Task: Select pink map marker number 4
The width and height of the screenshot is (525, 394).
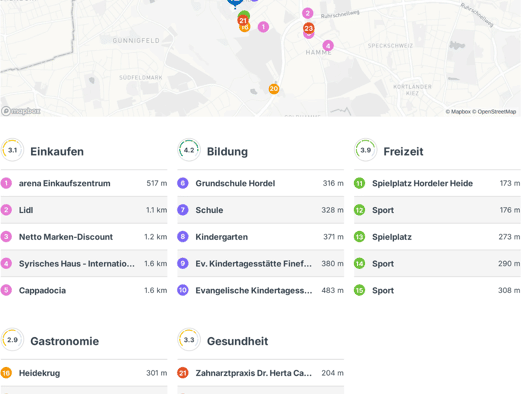Action: pyautogui.click(x=328, y=46)
